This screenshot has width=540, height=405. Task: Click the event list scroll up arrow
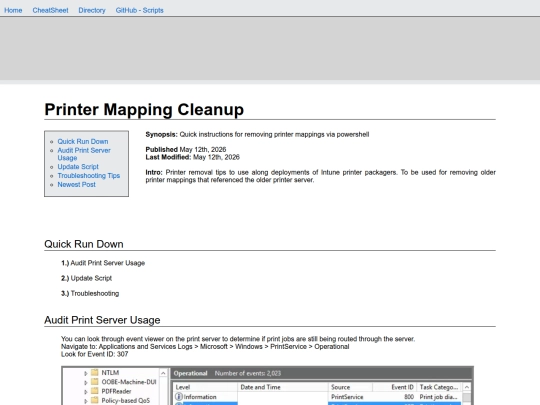[x=467, y=387]
